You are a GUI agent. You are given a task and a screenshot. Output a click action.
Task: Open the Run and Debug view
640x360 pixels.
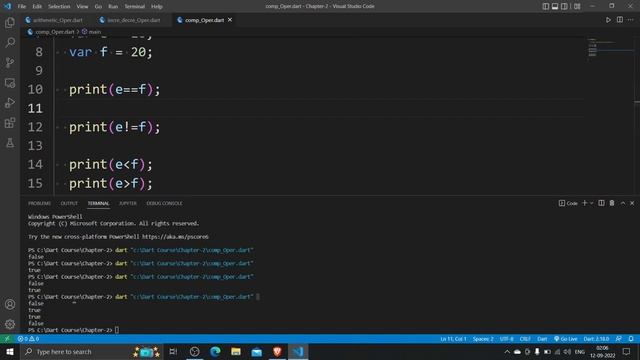10,103
